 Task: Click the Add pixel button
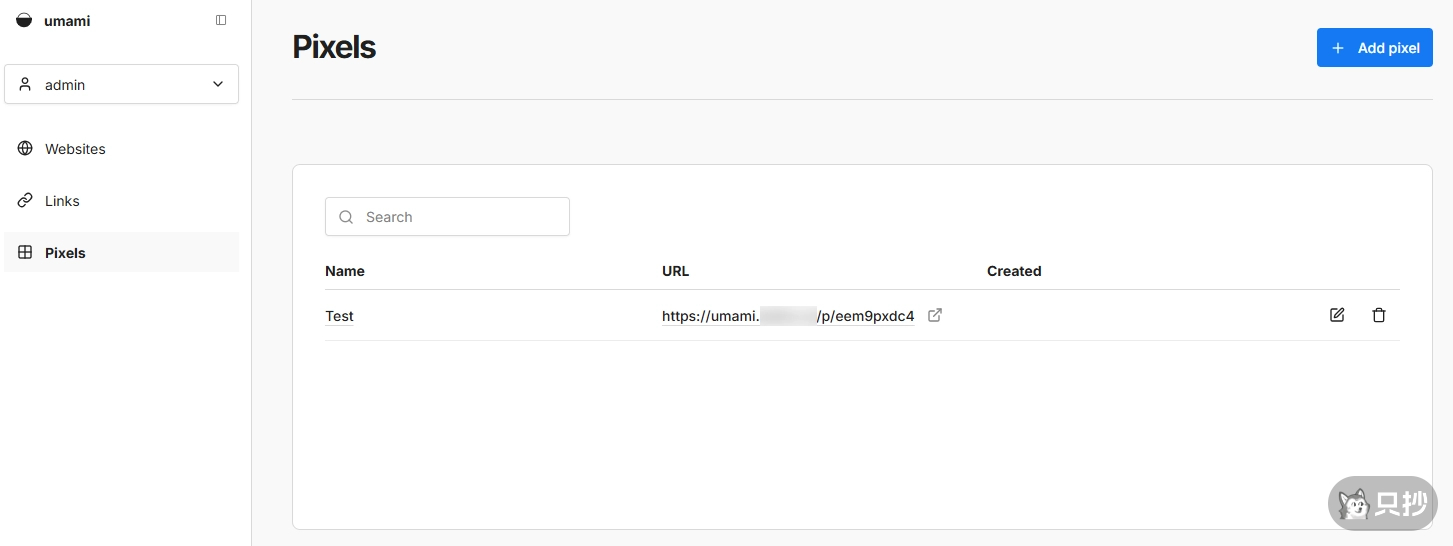(1374, 48)
